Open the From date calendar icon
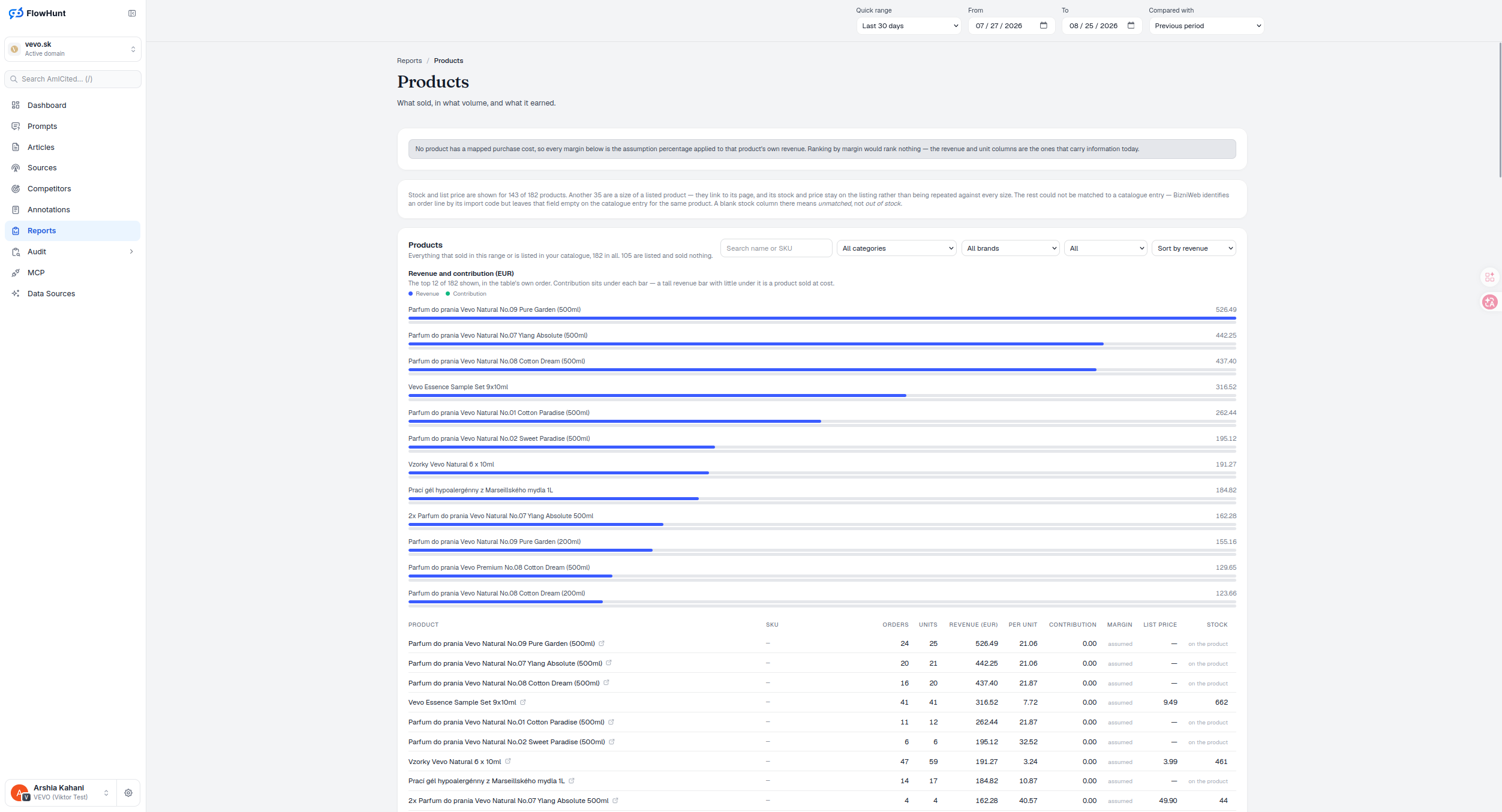1502x812 pixels. click(x=1044, y=25)
